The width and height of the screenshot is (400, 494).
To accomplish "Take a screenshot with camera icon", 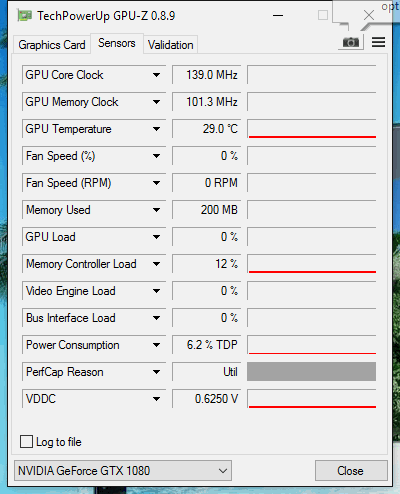I will tap(351, 42).
